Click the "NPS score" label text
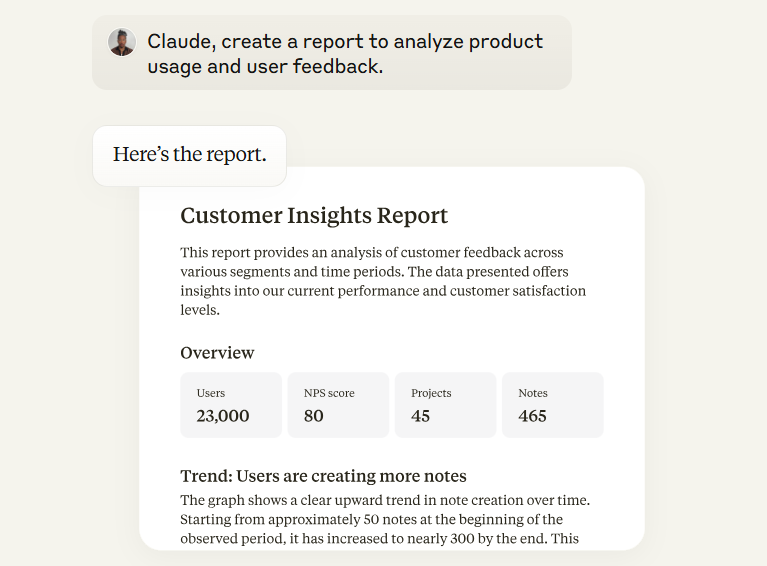767x566 pixels. tap(329, 393)
